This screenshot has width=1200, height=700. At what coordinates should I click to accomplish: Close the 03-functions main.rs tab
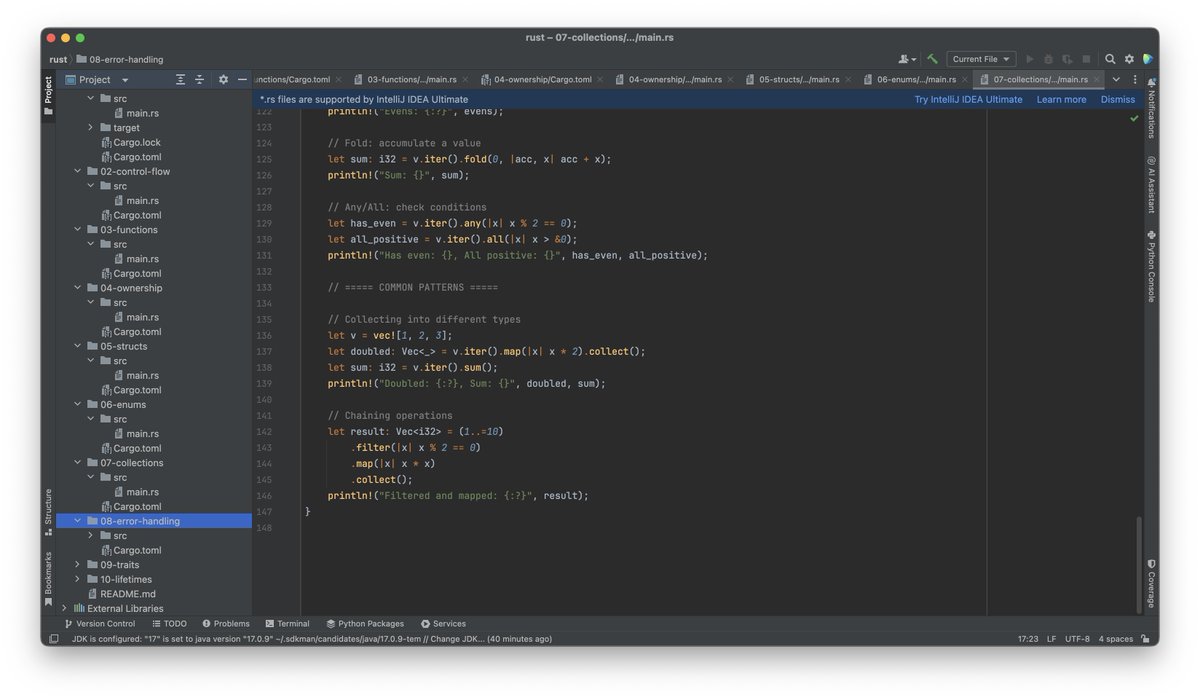pos(466,79)
